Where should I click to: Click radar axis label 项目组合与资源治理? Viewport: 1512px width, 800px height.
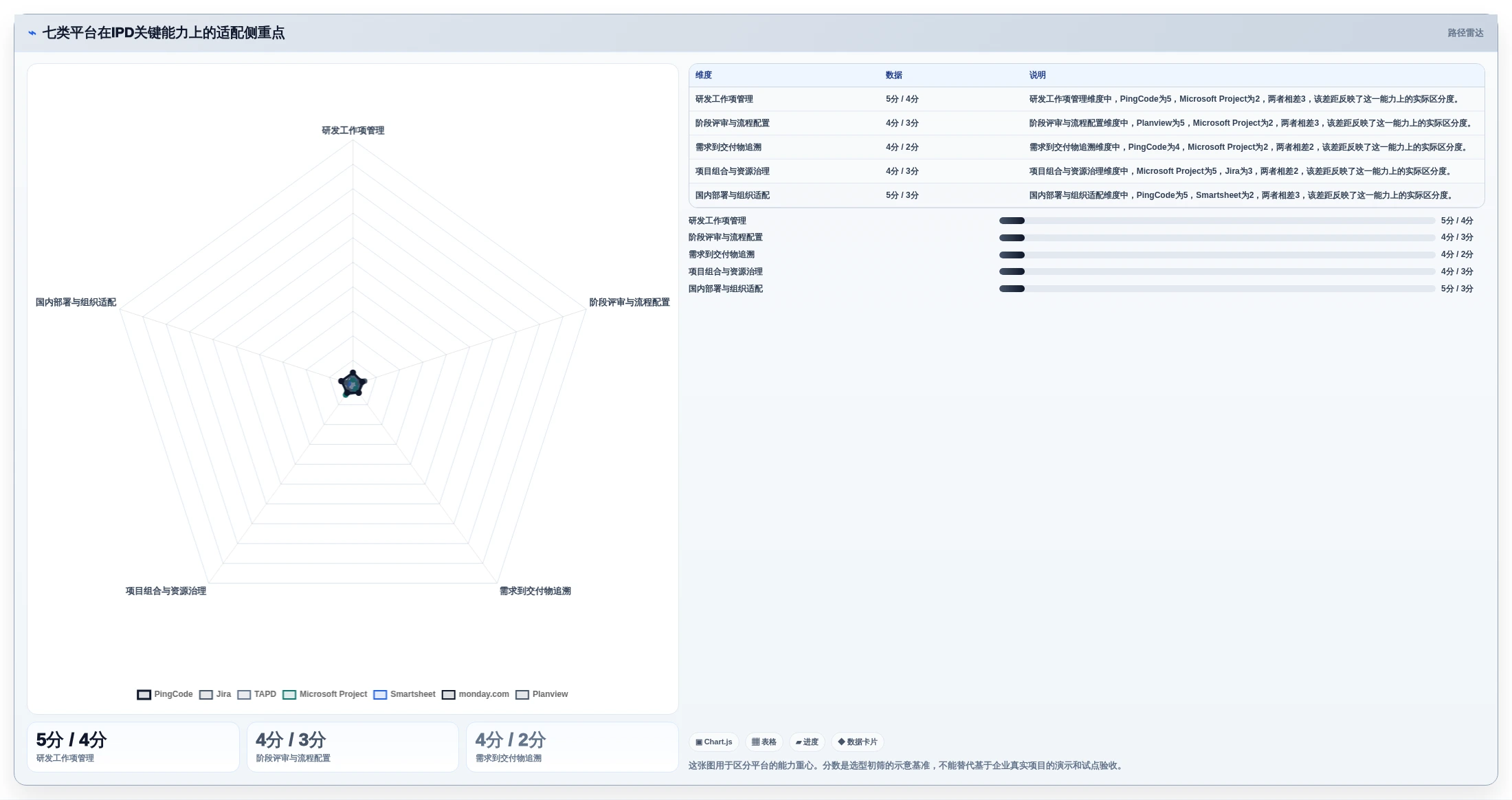coord(166,591)
